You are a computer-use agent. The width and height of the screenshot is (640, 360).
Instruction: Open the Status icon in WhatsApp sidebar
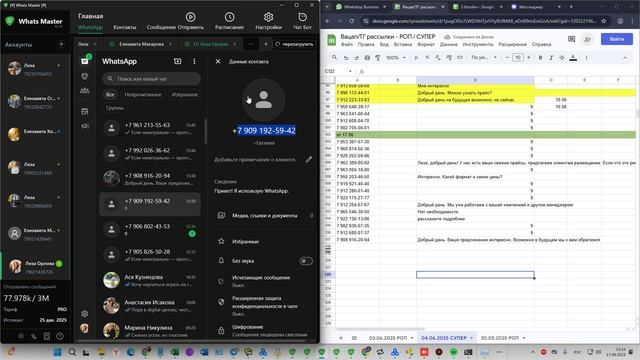(x=85, y=76)
